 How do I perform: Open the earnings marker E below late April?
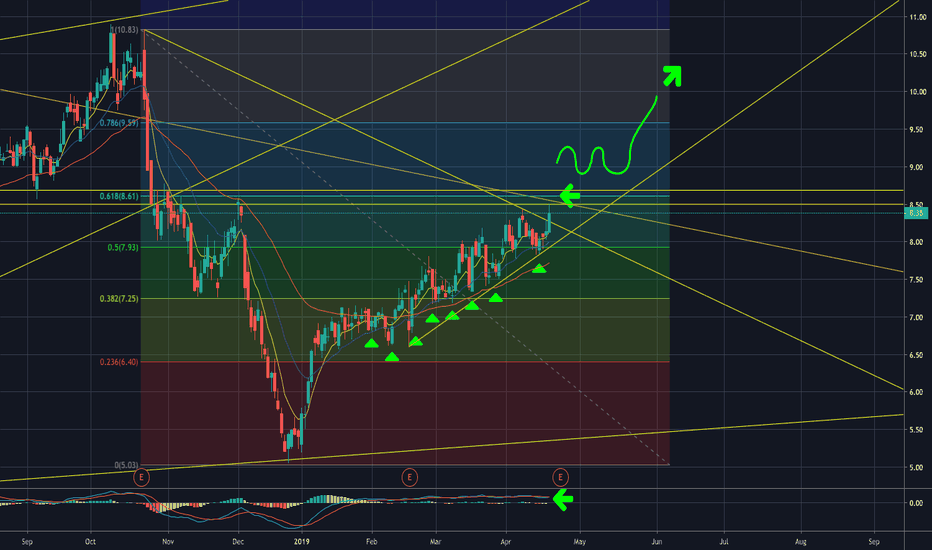point(560,477)
